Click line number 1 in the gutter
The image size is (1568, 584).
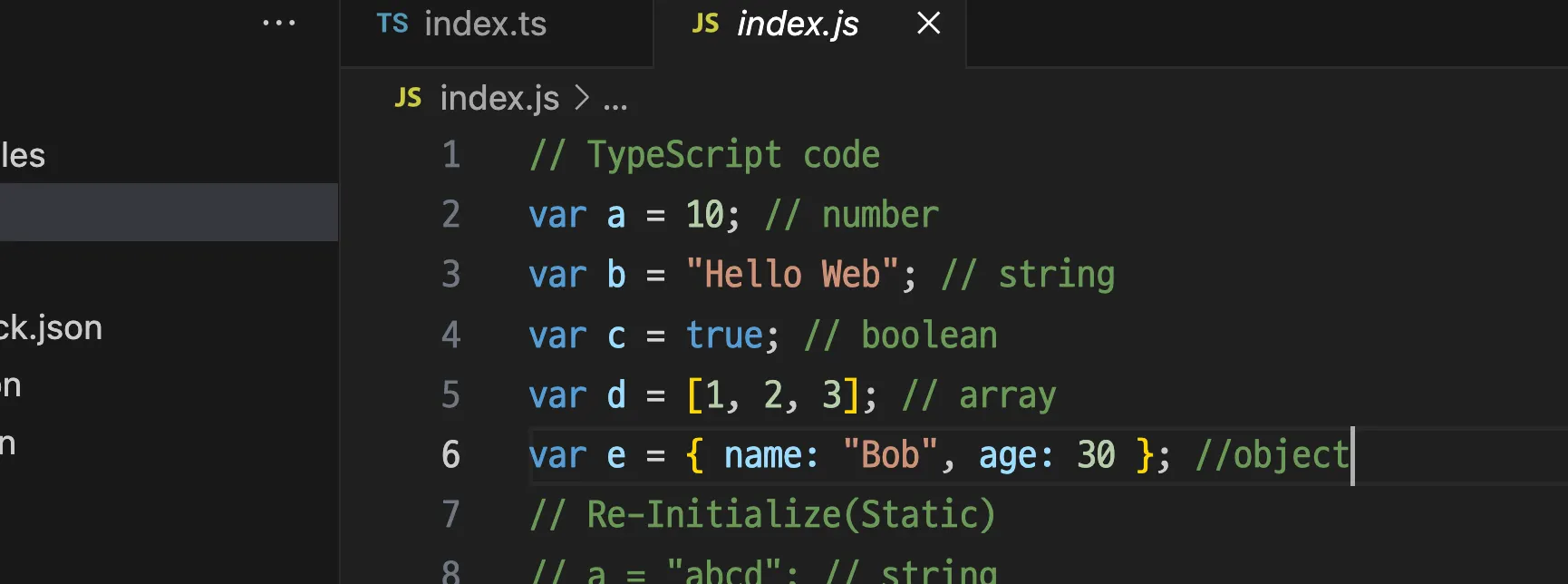(451, 155)
